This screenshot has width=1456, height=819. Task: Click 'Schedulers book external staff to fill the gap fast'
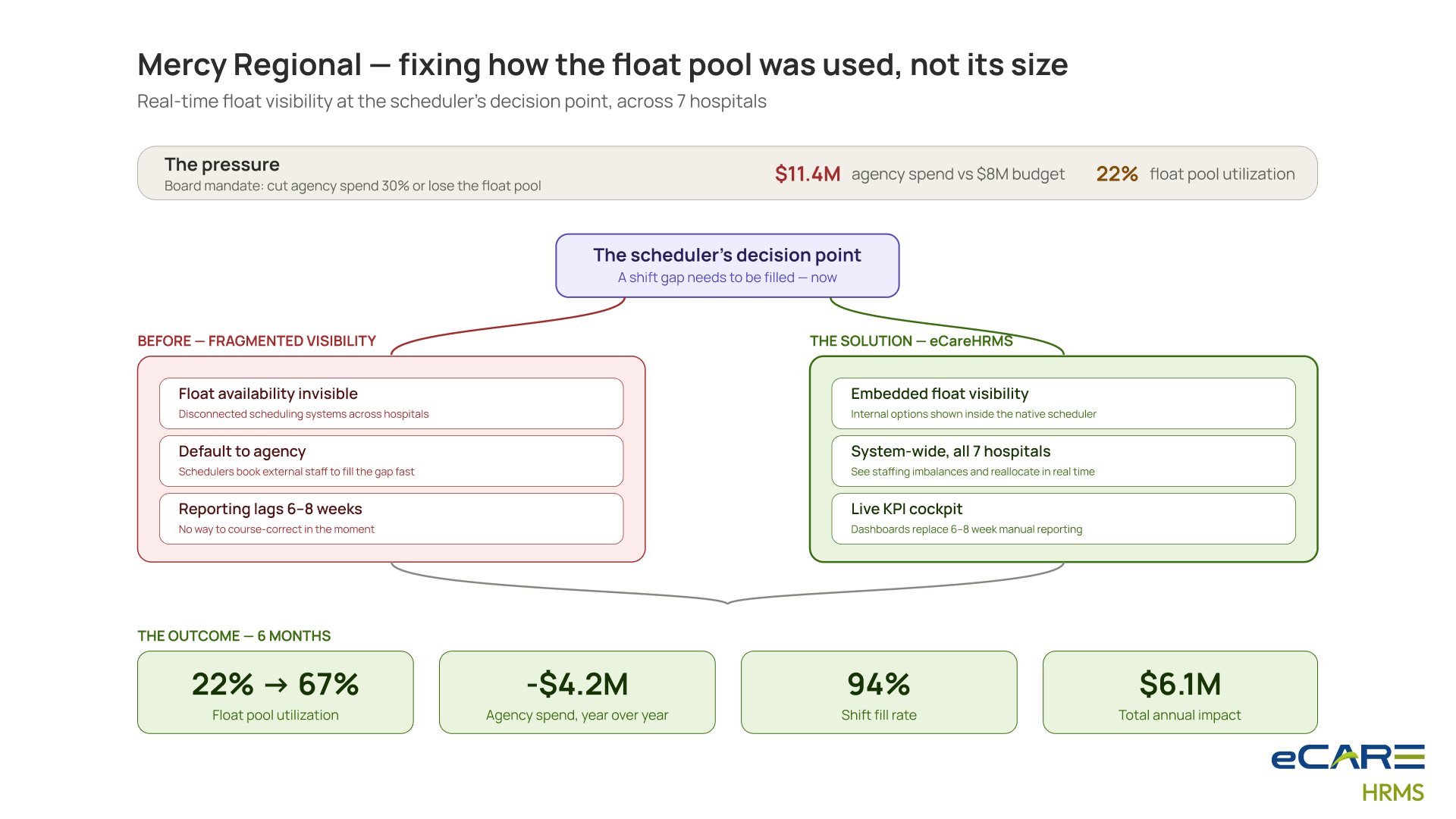(297, 472)
